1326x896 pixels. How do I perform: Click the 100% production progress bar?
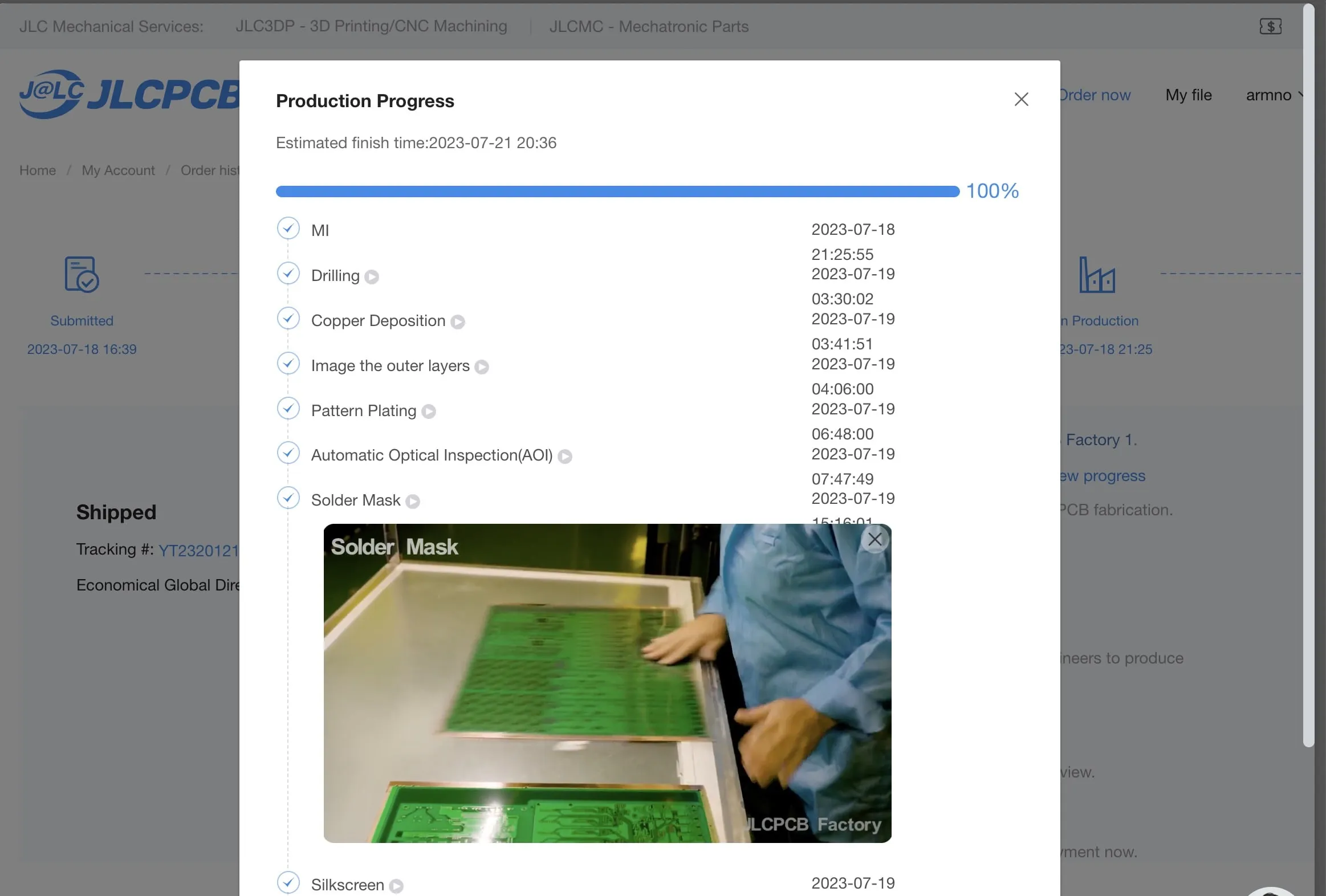617,192
